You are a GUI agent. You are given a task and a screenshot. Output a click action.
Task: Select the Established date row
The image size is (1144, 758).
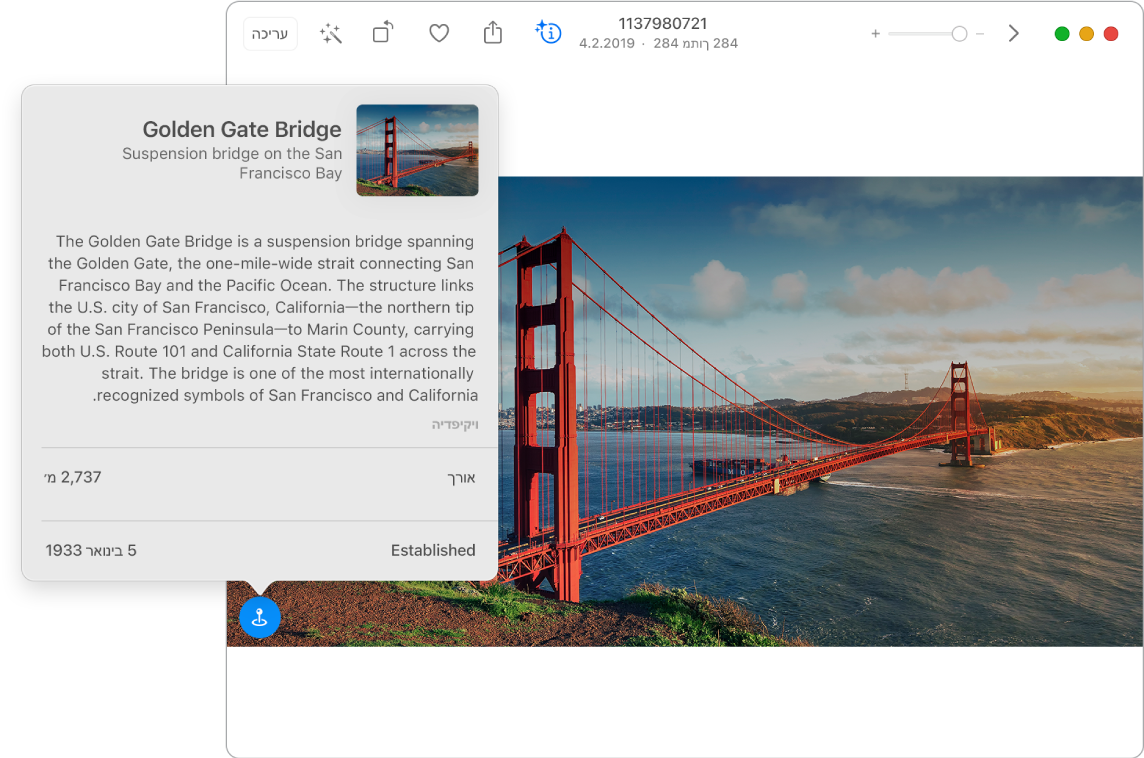click(x=260, y=550)
